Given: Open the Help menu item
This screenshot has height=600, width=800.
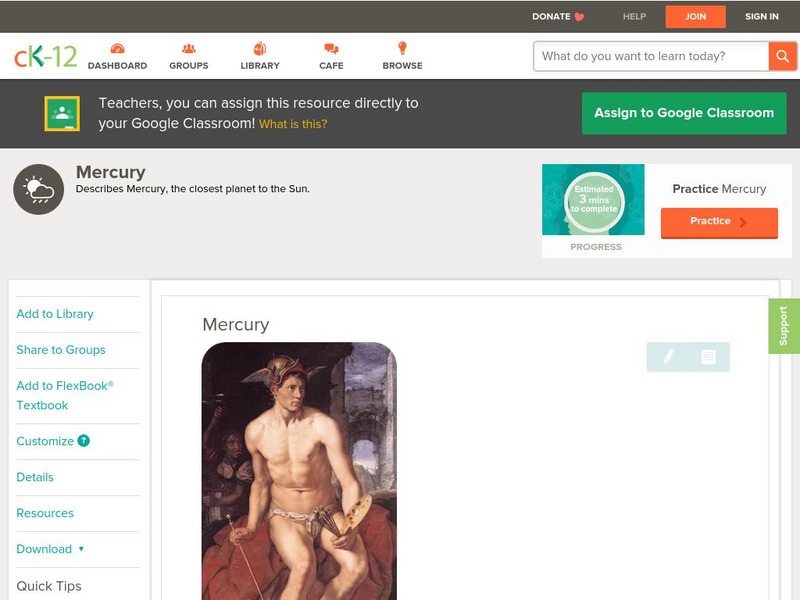Looking at the screenshot, I should pyautogui.click(x=634, y=16).
